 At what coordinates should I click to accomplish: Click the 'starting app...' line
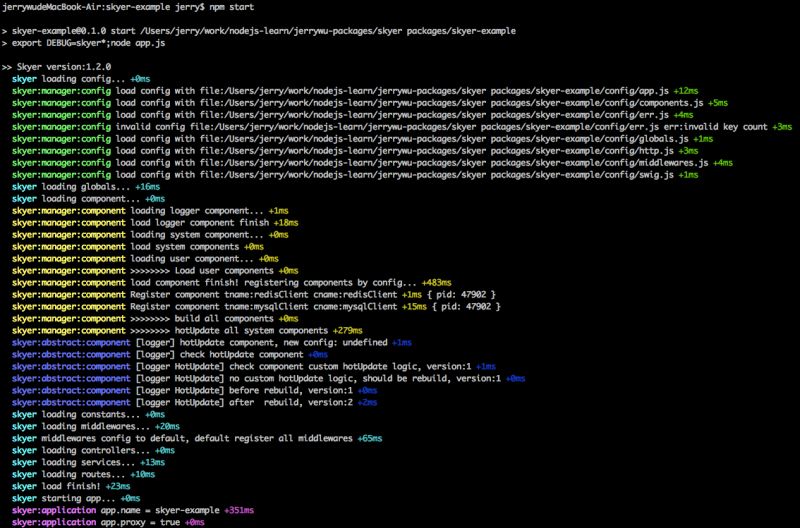[x=76, y=498]
